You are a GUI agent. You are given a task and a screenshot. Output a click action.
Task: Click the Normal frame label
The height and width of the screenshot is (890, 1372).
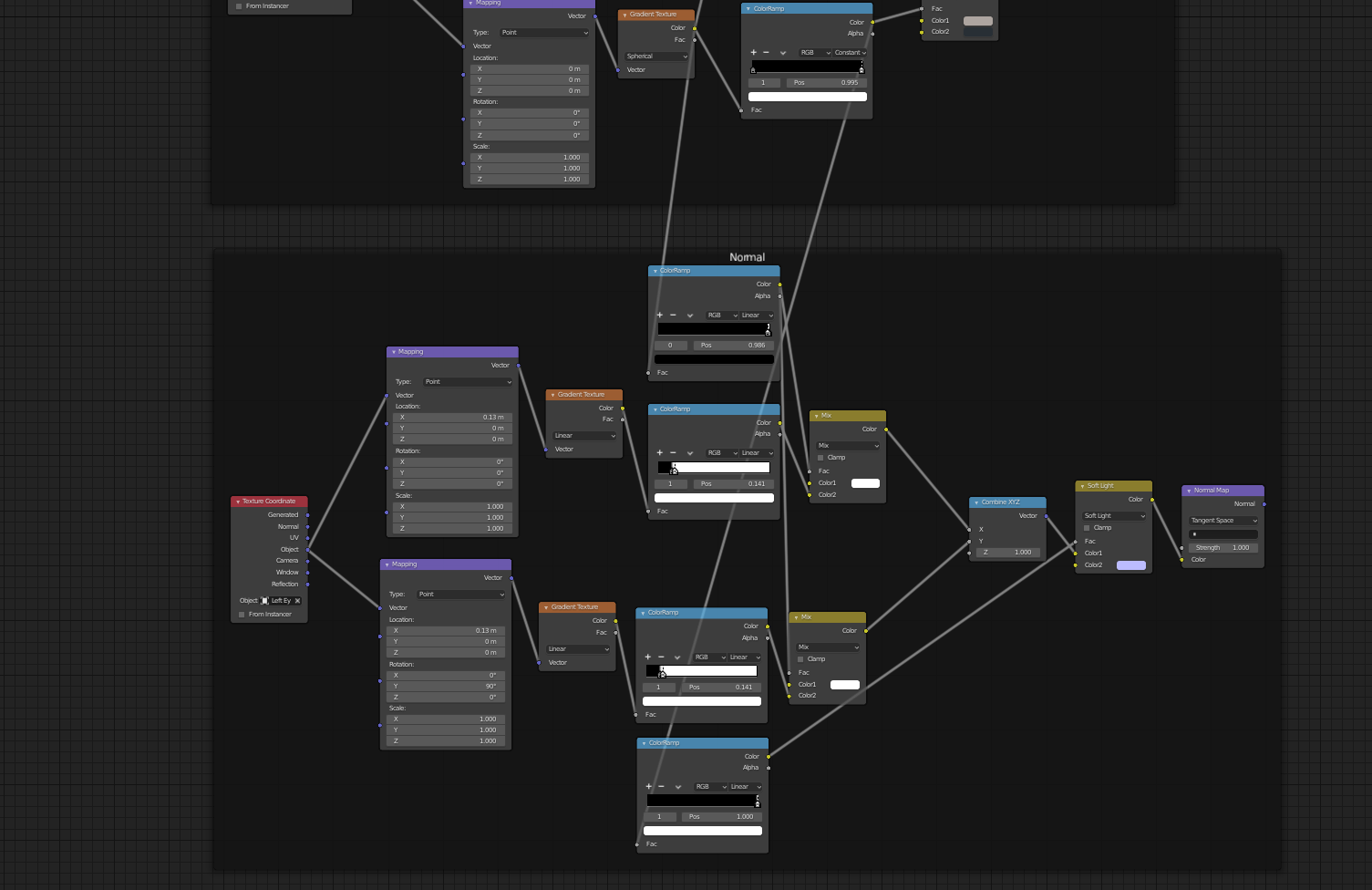pyautogui.click(x=748, y=257)
